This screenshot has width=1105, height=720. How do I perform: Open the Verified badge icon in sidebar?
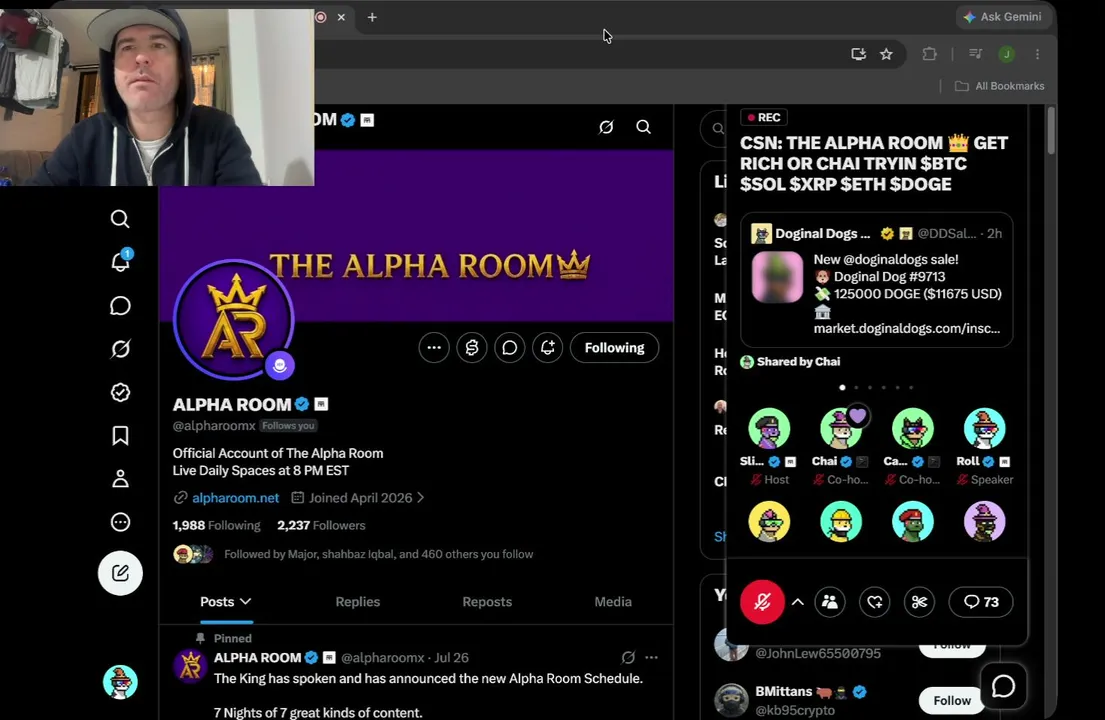pyautogui.click(x=120, y=392)
